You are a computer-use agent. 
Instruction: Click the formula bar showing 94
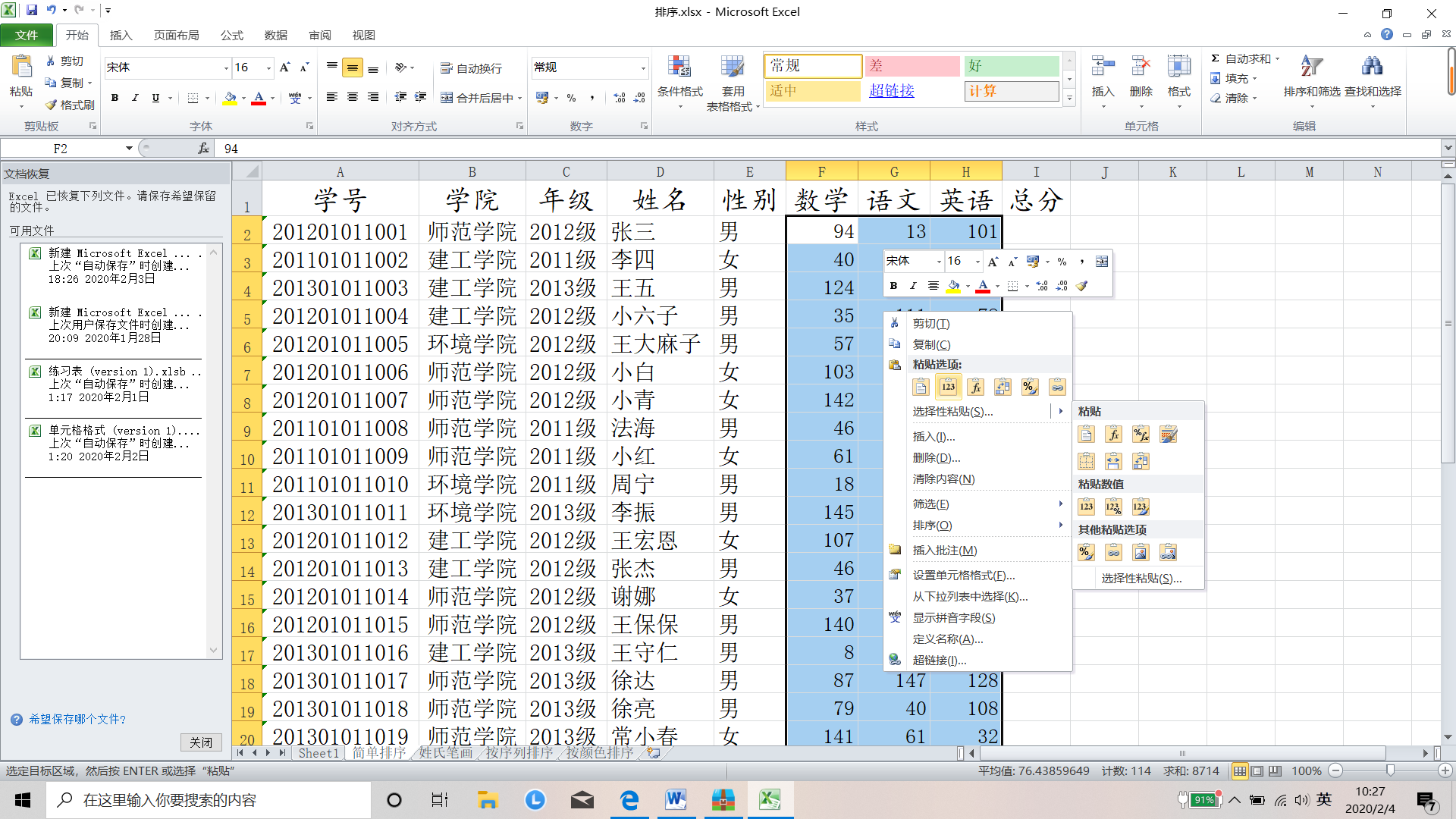(x=829, y=149)
